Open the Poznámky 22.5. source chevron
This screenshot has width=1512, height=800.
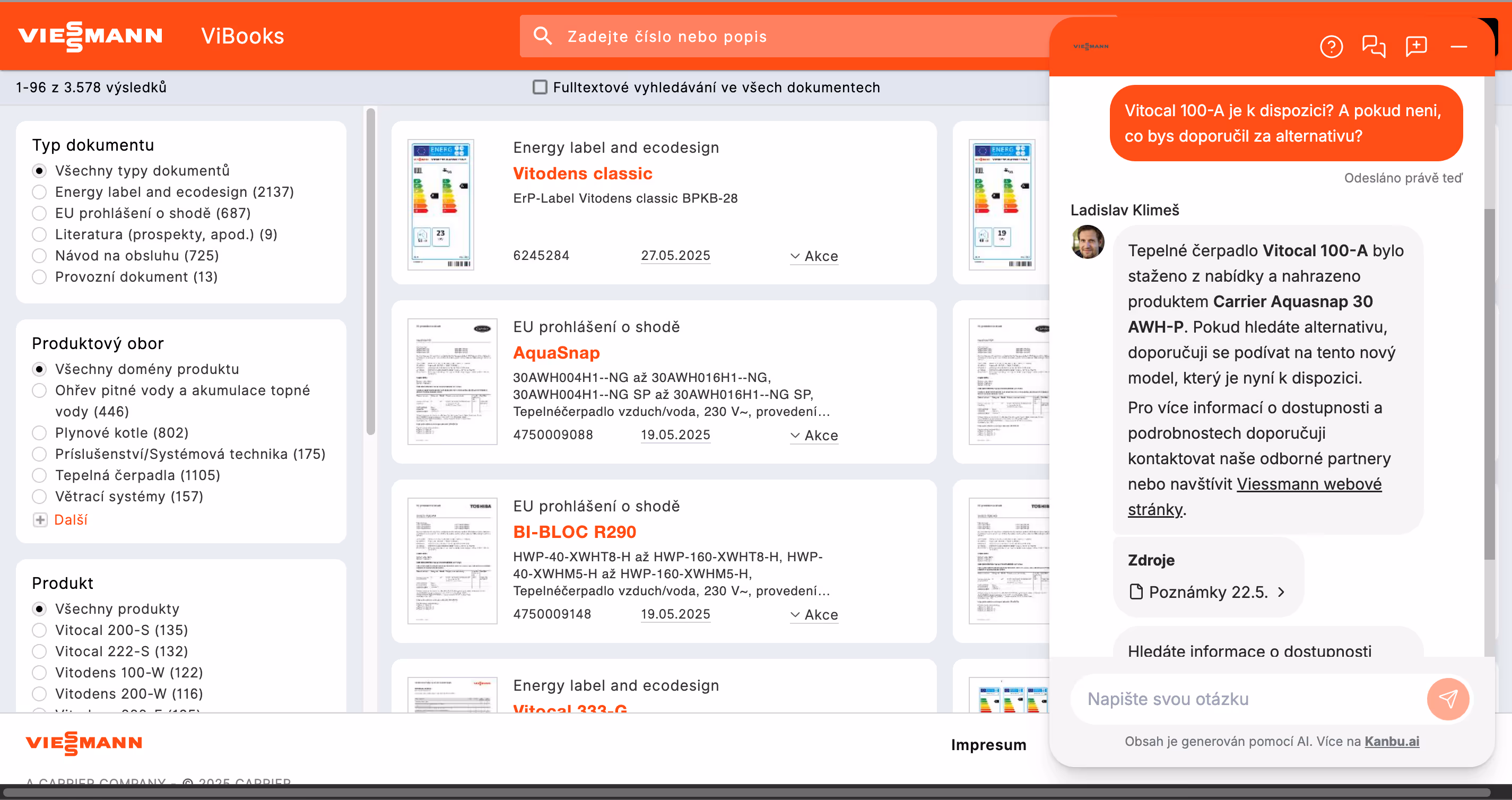tap(1281, 592)
